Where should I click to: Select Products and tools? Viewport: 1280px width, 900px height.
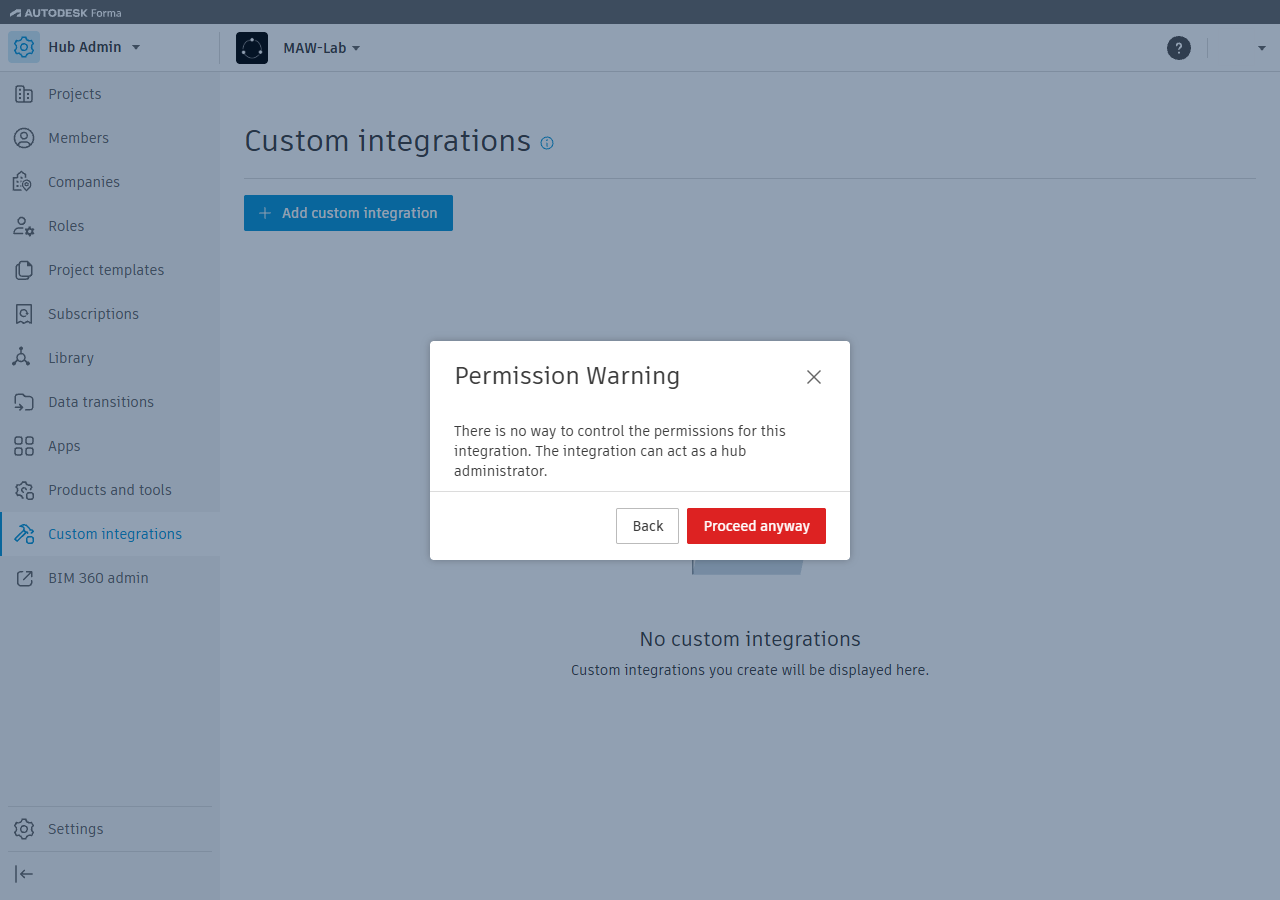[x=110, y=490]
